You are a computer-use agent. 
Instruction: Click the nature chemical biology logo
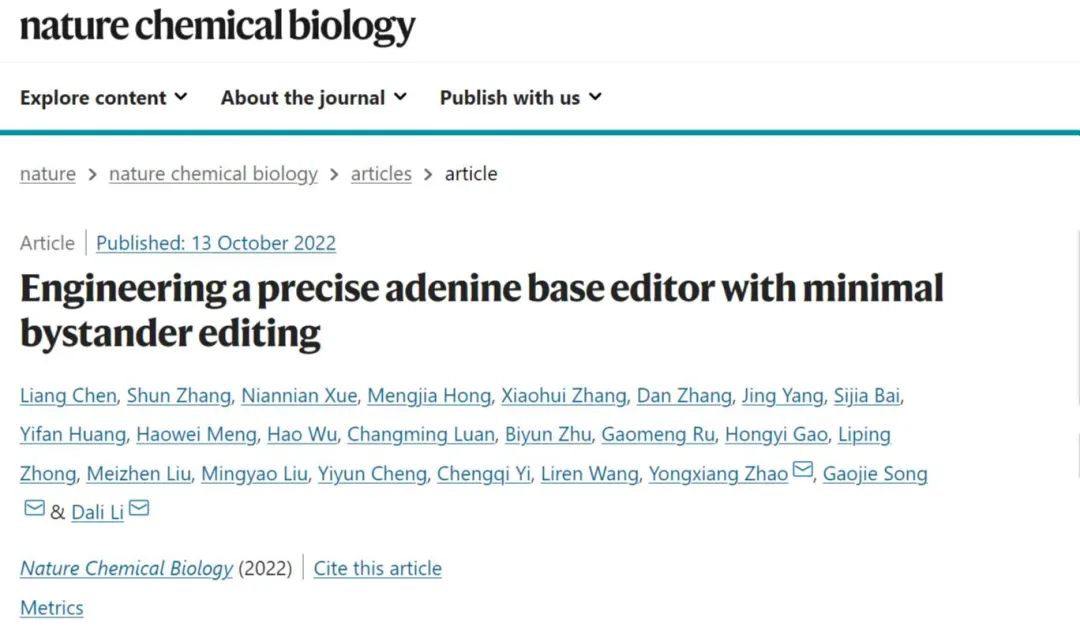tap(218, 26)
